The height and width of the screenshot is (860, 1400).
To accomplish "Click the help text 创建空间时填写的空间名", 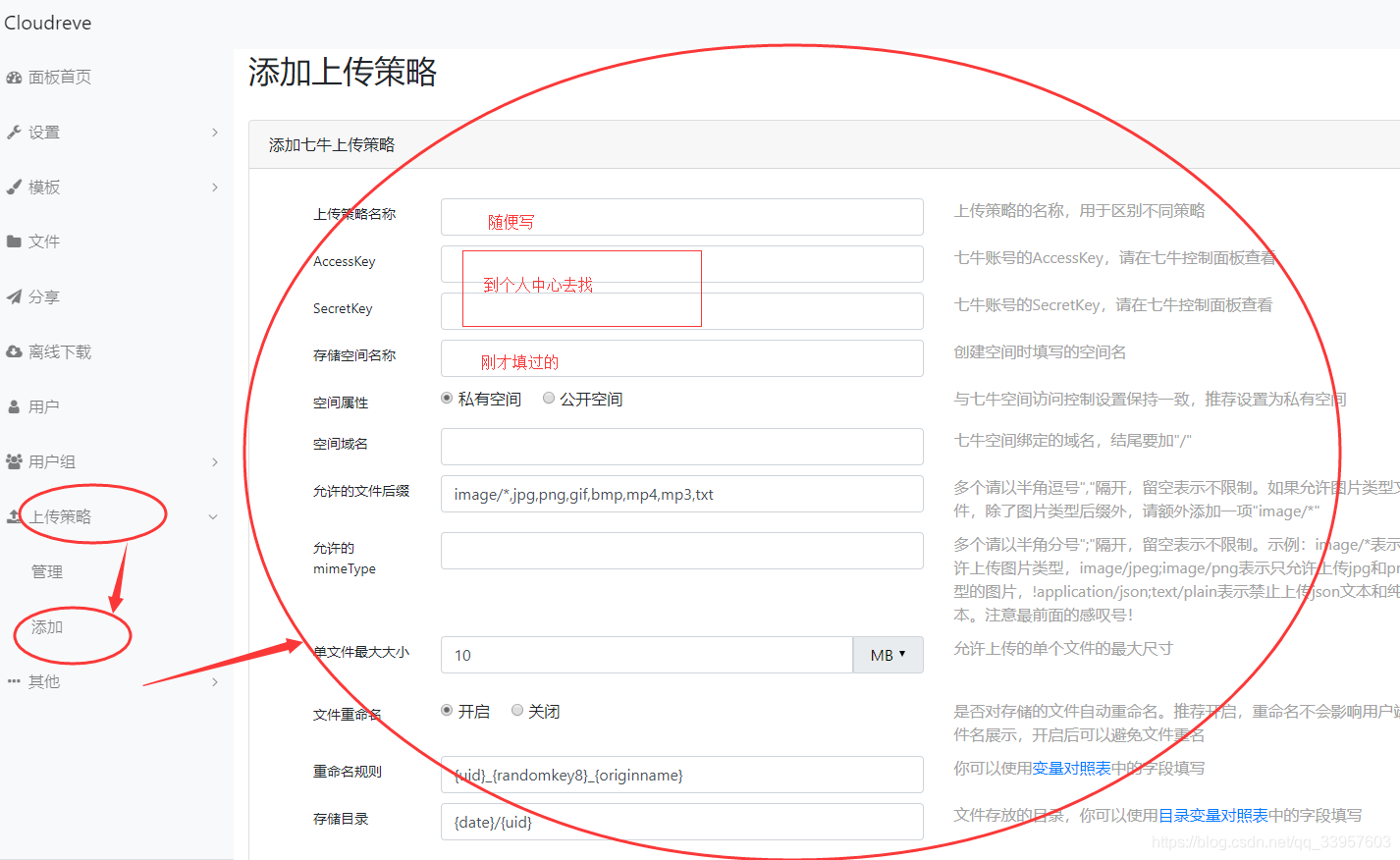I will pyautogui.click(x=1040, y=351).
